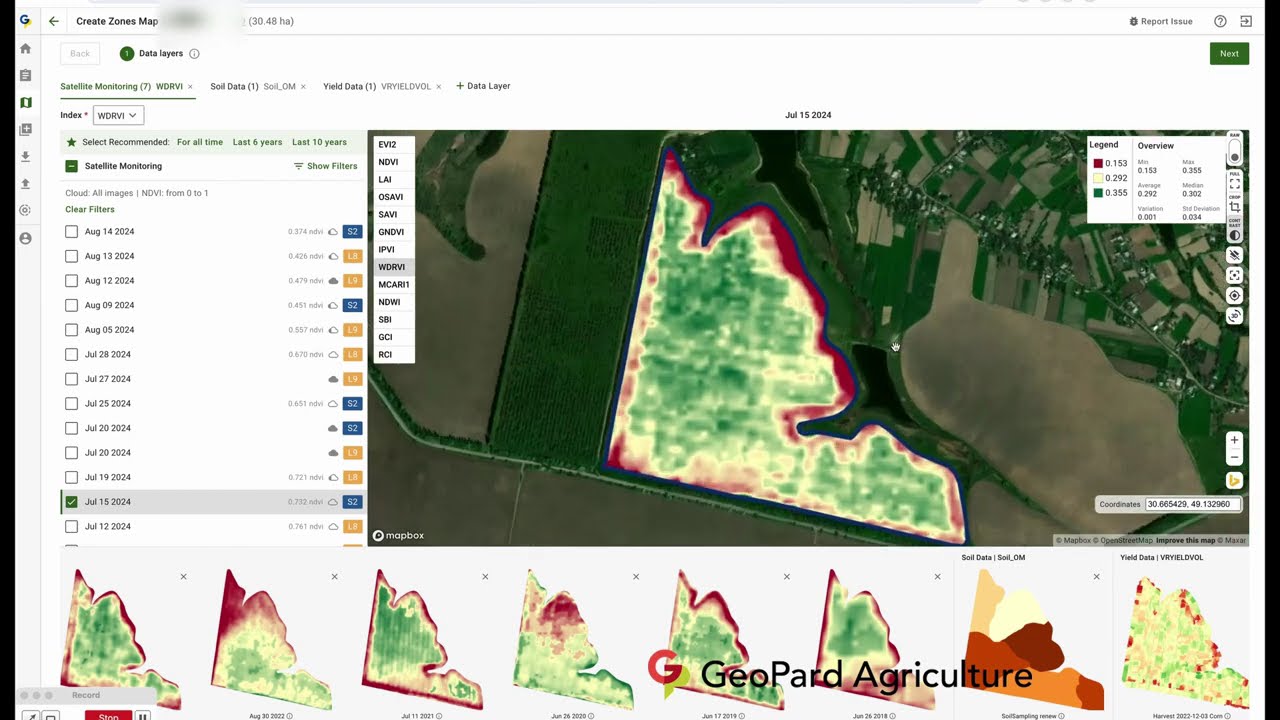
Task: Open the clipboard reports sidebar icon
Action: pos(25,75)
